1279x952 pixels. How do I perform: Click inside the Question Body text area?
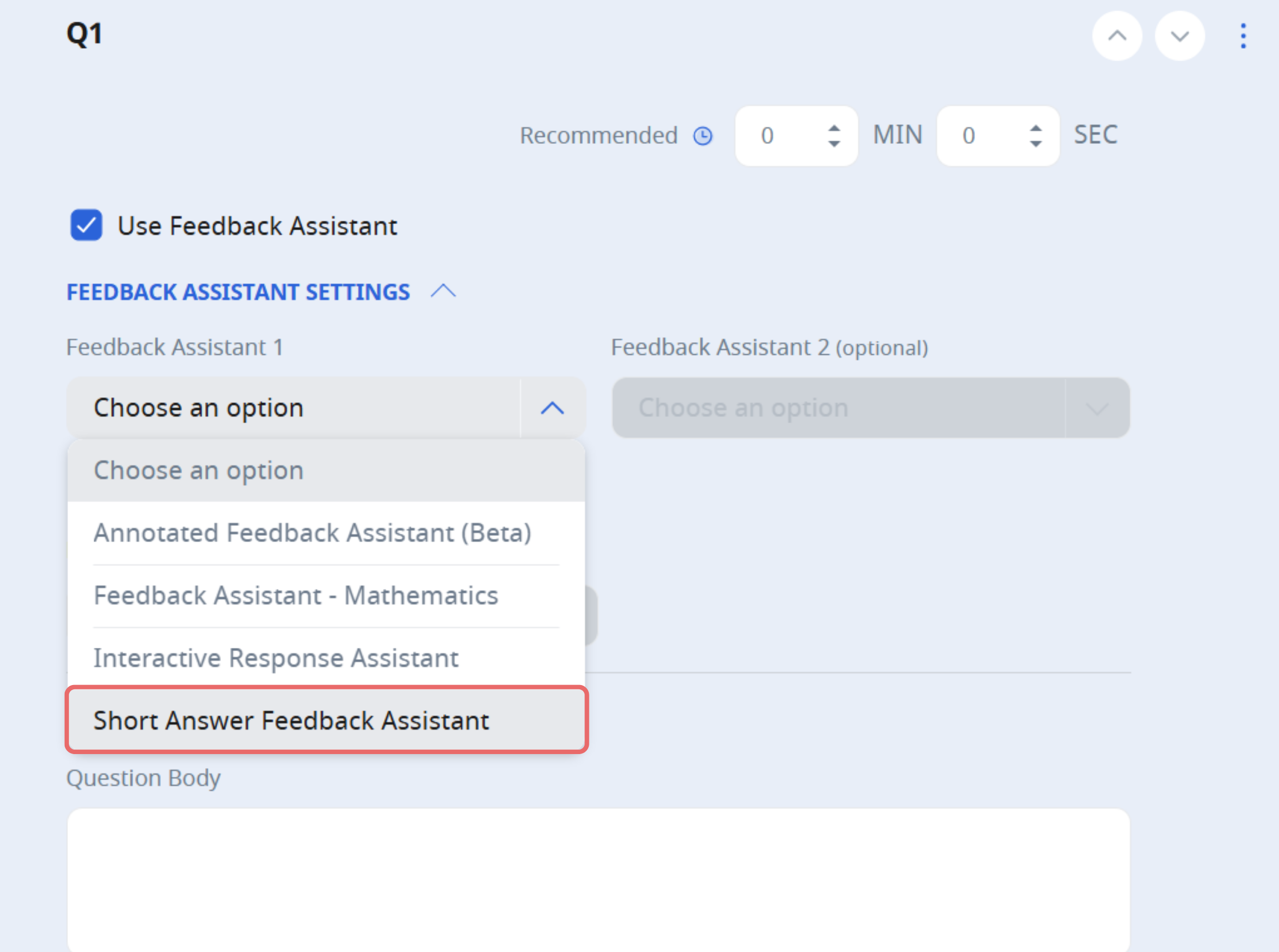[x=598, y=880]
